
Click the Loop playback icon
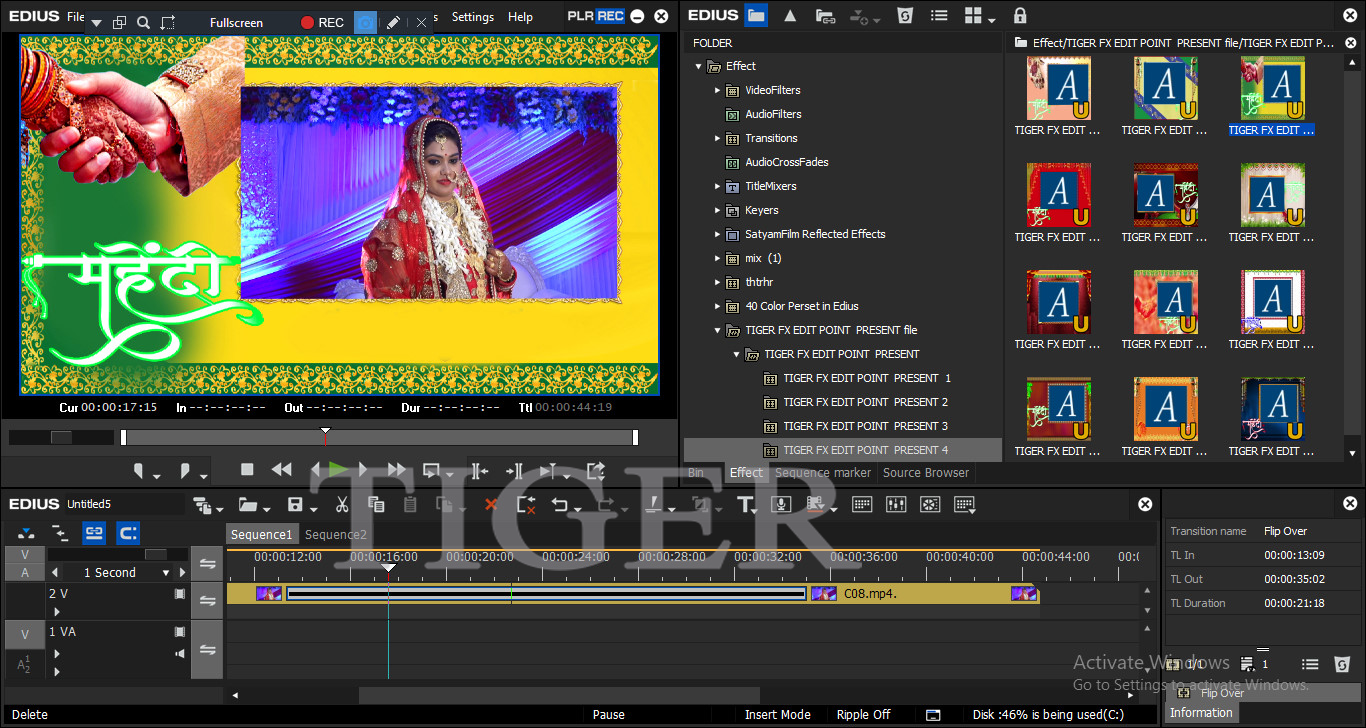tap(432, 470)
